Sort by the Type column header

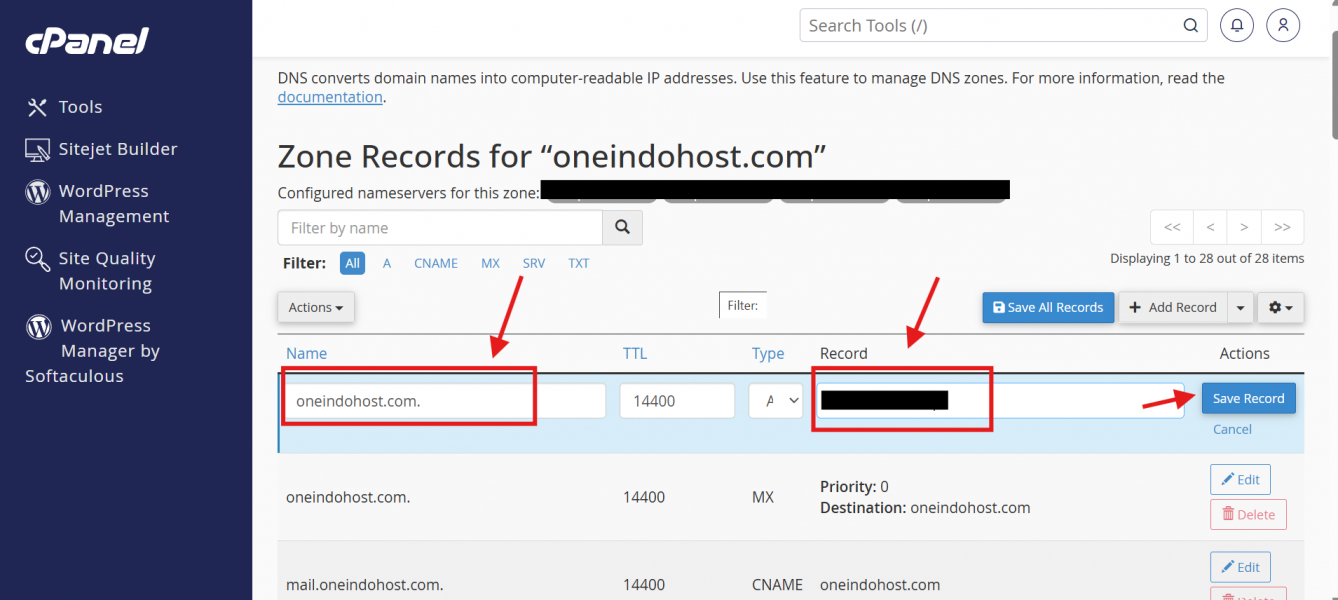[x=768, y=353]
